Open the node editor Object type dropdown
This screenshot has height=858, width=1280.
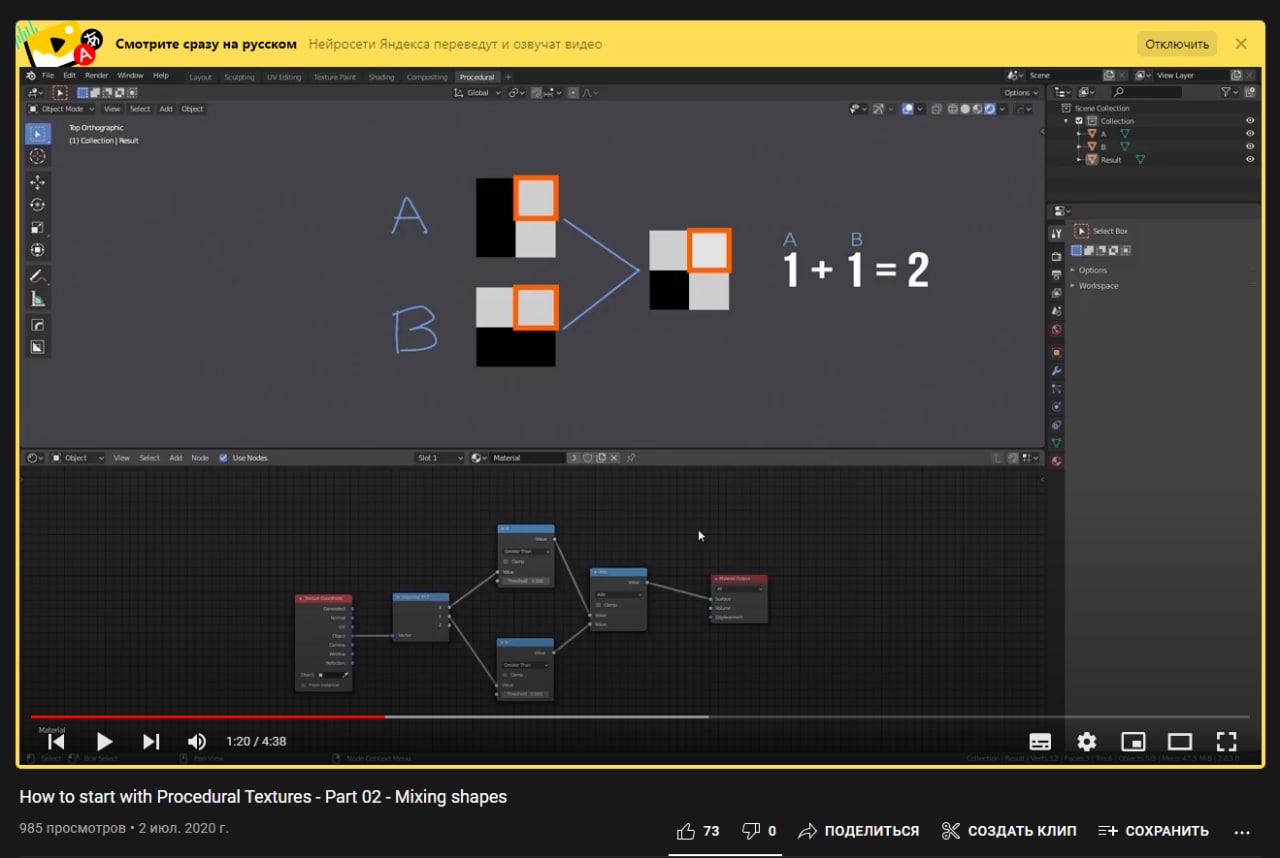click(x=78, y=458)
